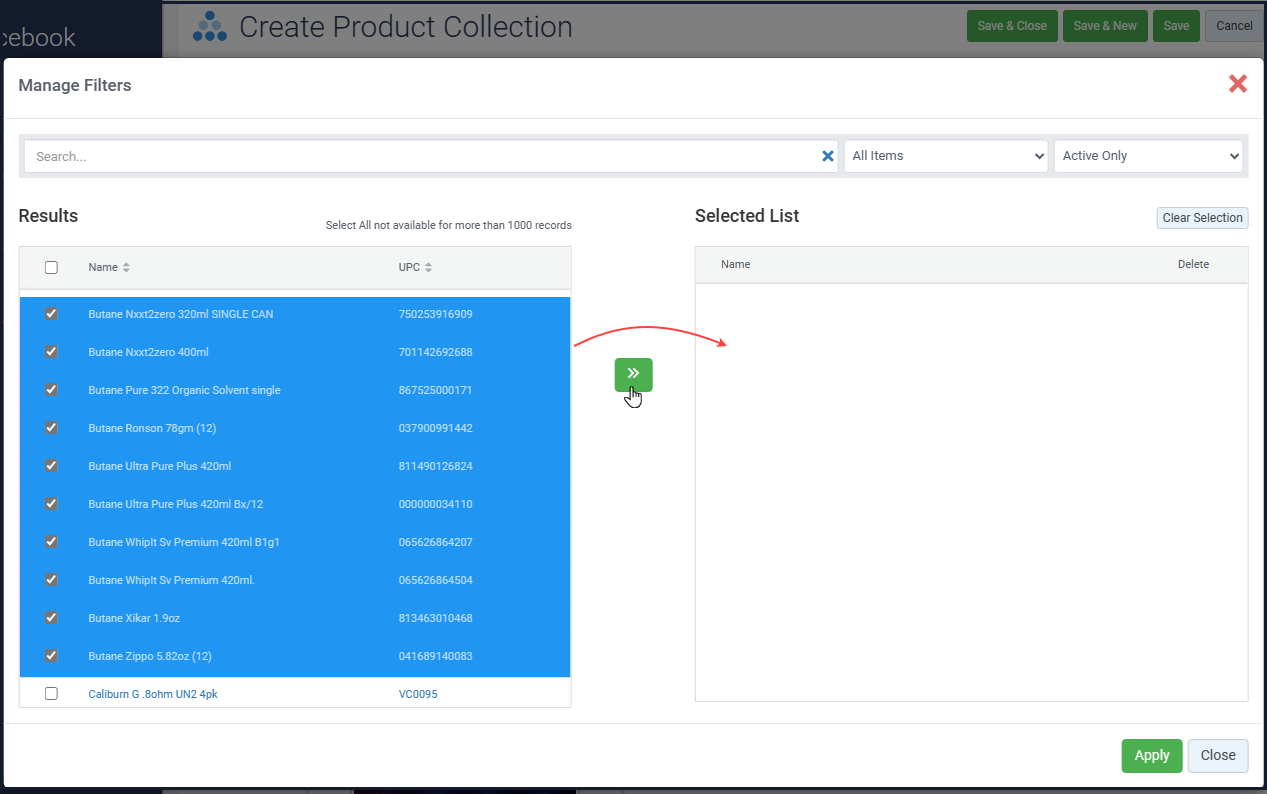
Task: Click the logo beside Create Product Collection
Action: [210, 26]
